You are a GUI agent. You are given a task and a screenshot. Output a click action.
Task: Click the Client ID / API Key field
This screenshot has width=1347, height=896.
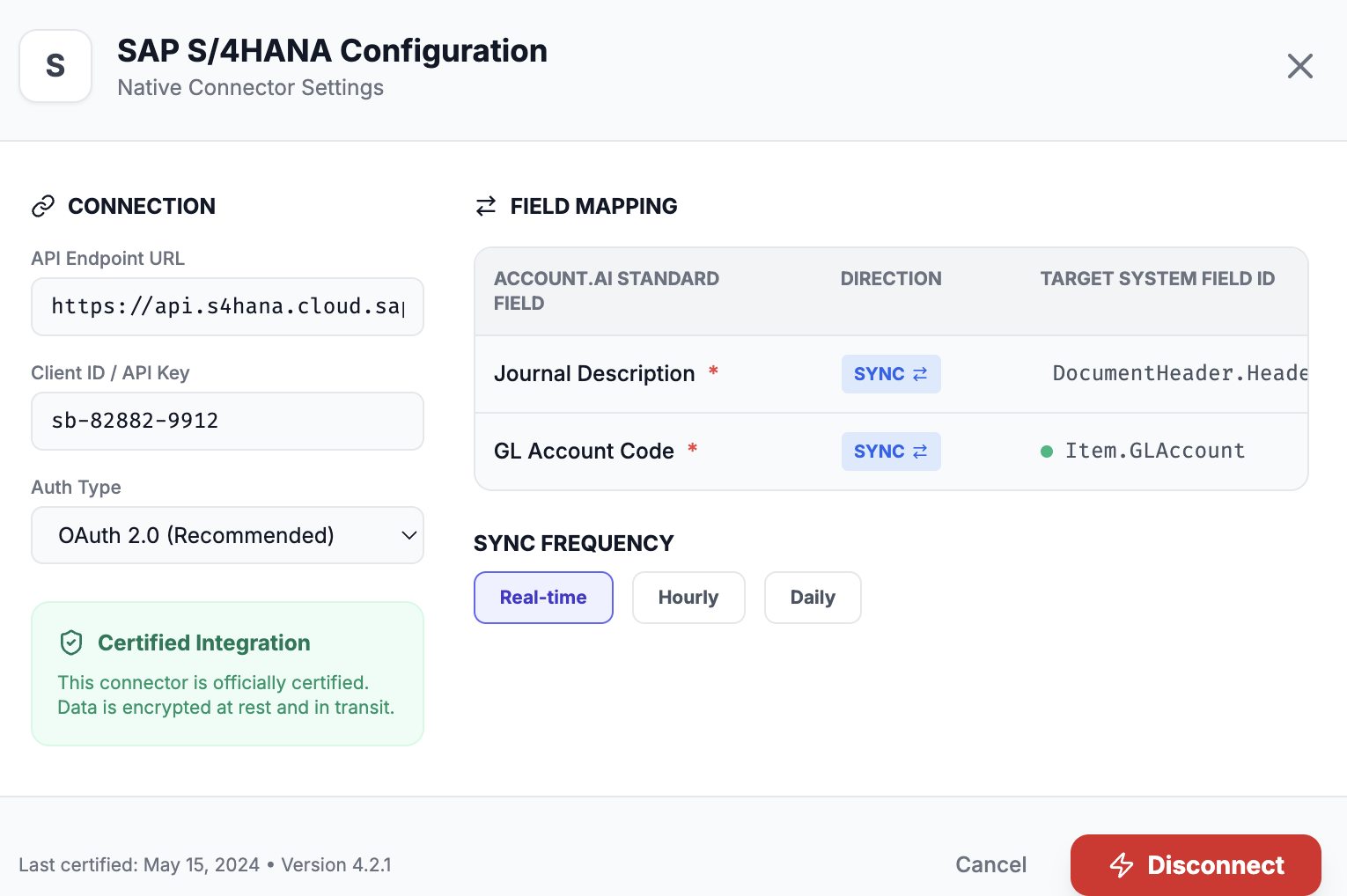point(227,421)
